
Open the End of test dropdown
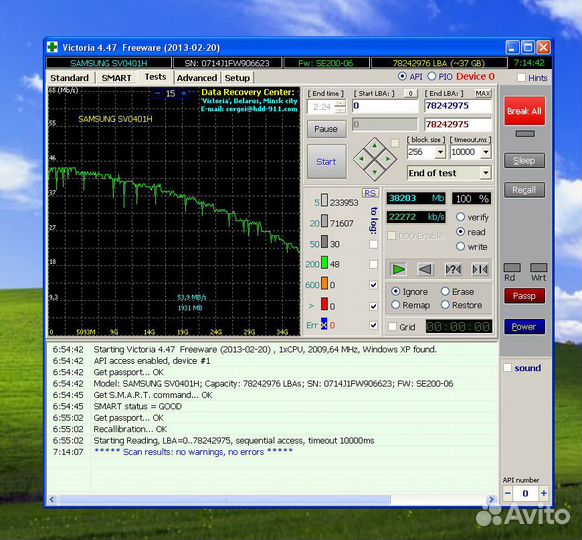click(485, 173)
